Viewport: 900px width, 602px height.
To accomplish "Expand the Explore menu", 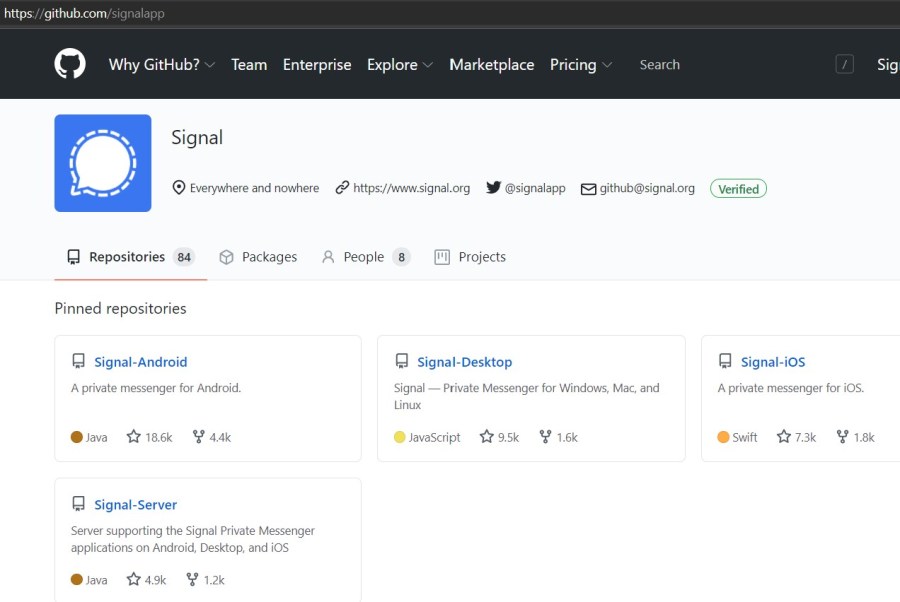I will [x=399, y=64].
